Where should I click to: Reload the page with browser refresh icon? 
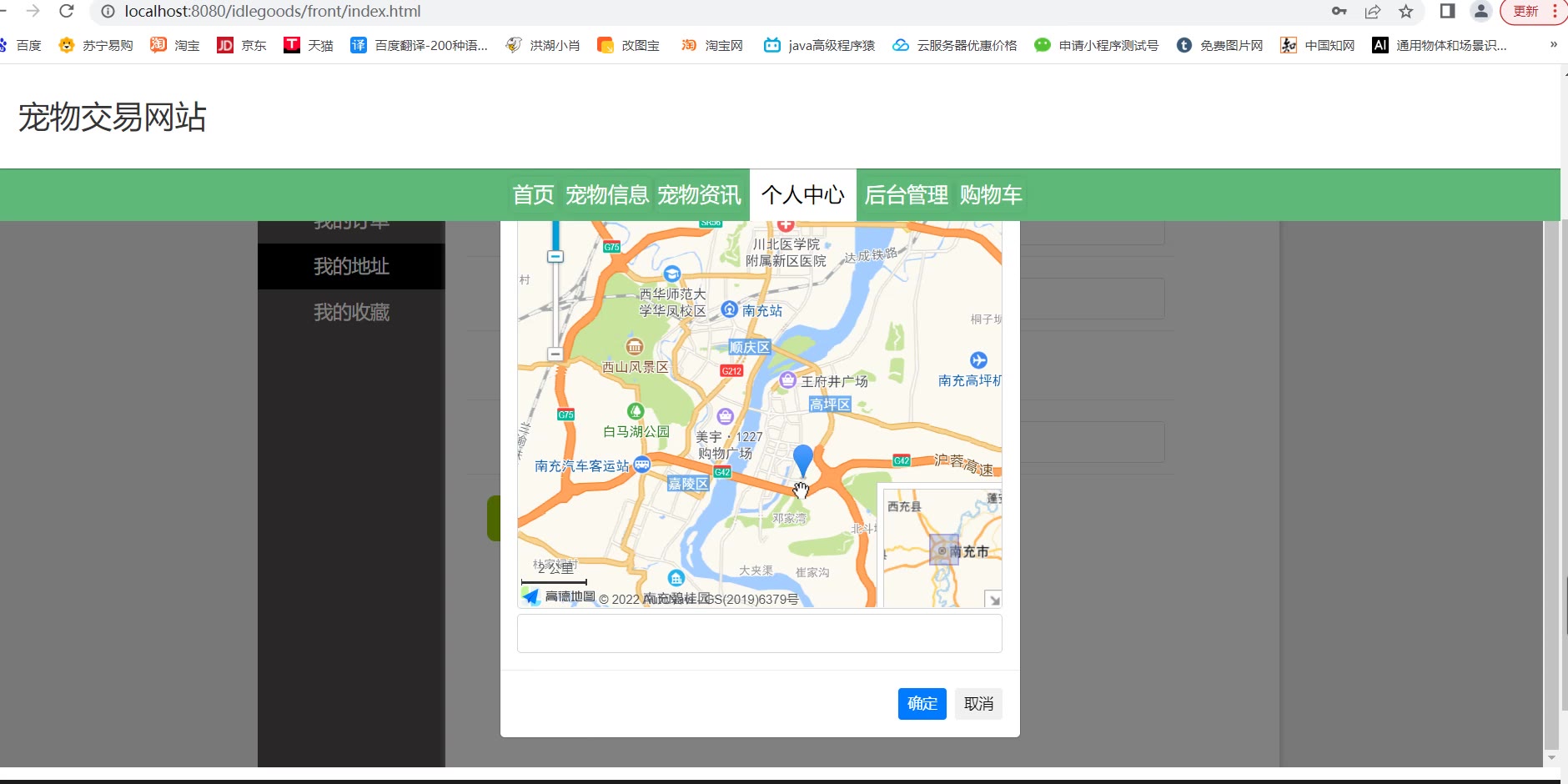click(67, 12)
